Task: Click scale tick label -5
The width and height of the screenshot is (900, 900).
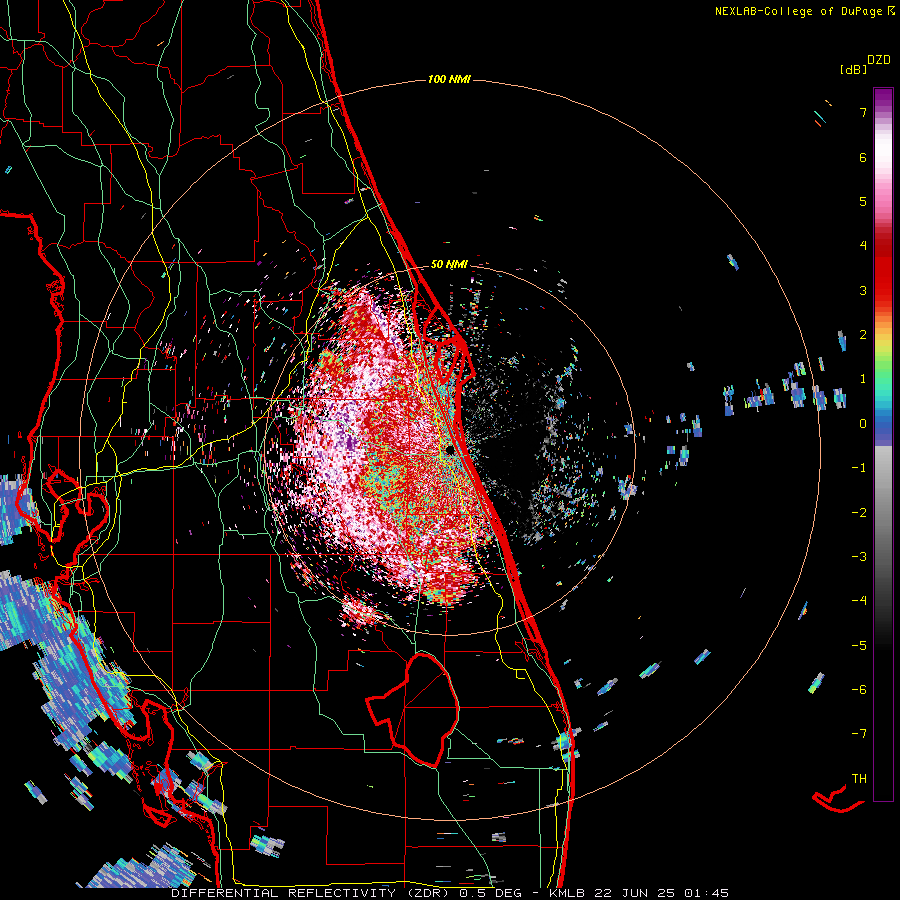Action: (859, 646)
